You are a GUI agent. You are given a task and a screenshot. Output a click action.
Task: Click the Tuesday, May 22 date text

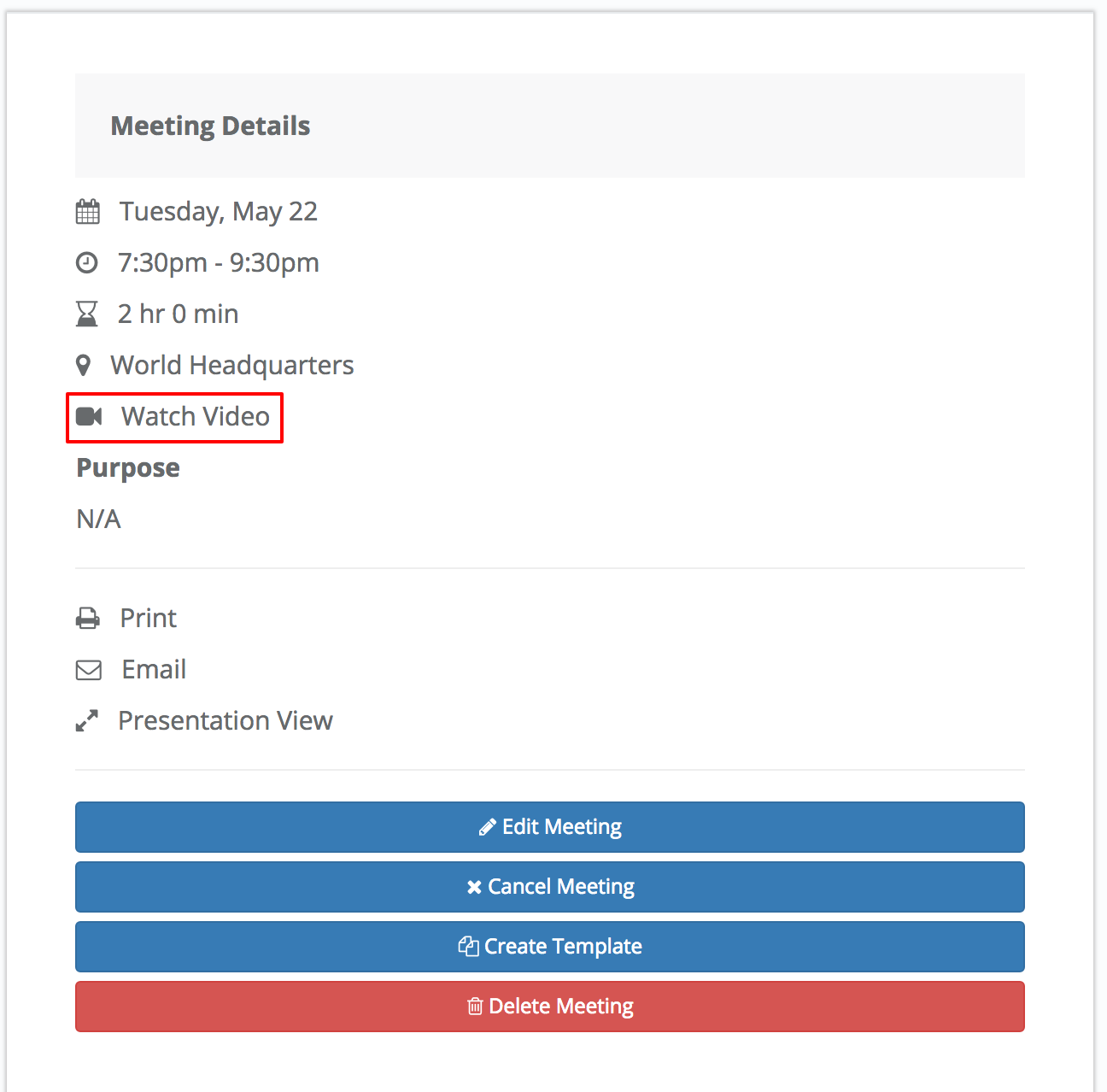219,211
